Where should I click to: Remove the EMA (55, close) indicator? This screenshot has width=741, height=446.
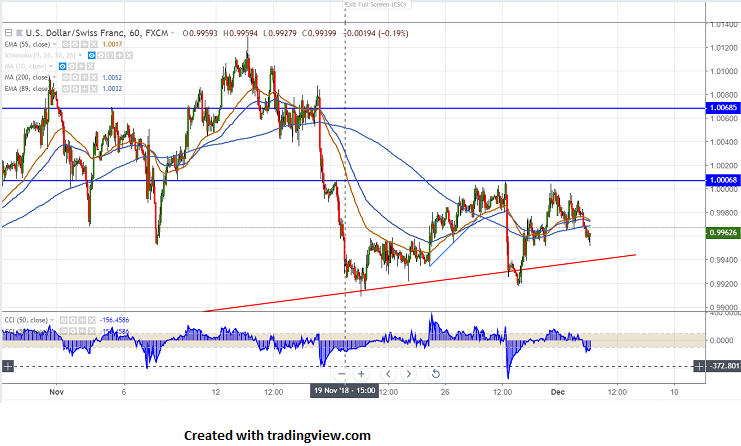coord(94,44)
